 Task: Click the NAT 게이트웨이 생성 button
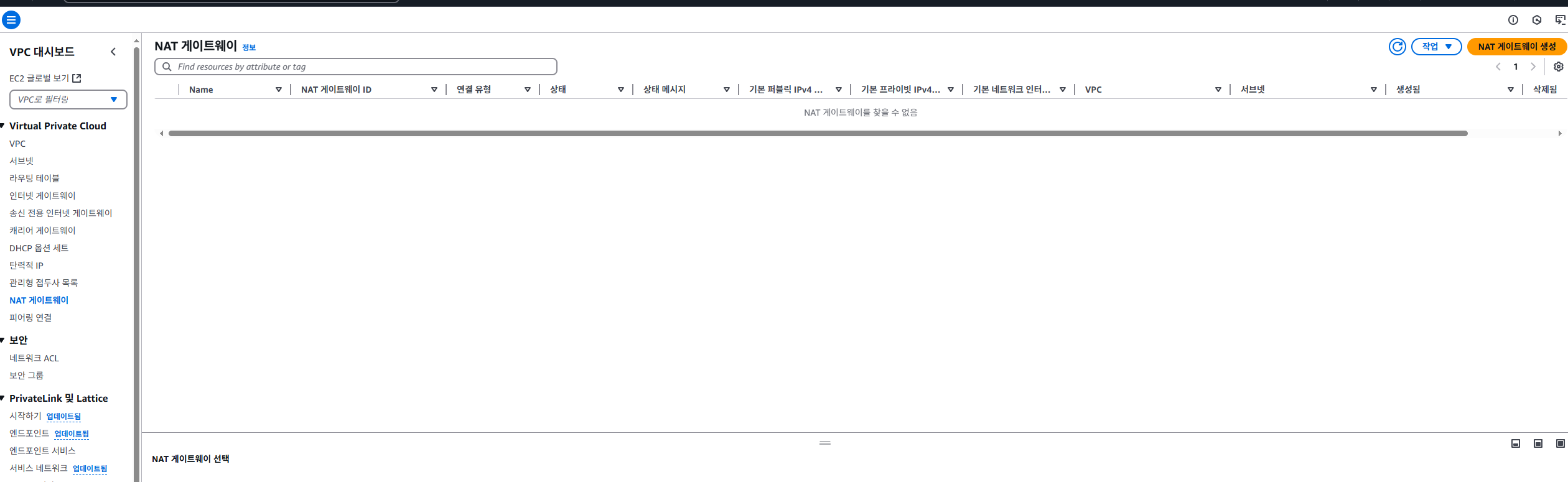[x=1516, y=47]
